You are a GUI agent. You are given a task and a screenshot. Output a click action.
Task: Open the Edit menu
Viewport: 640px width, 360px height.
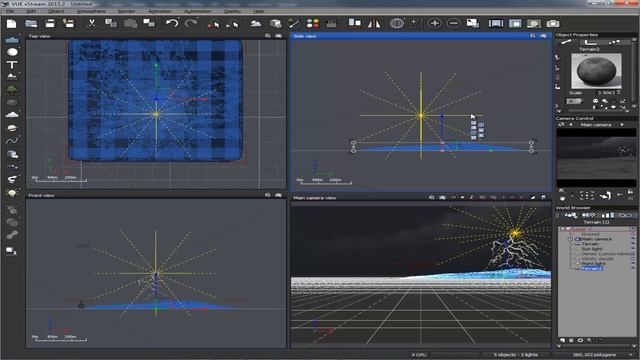[x=31, y=11]
